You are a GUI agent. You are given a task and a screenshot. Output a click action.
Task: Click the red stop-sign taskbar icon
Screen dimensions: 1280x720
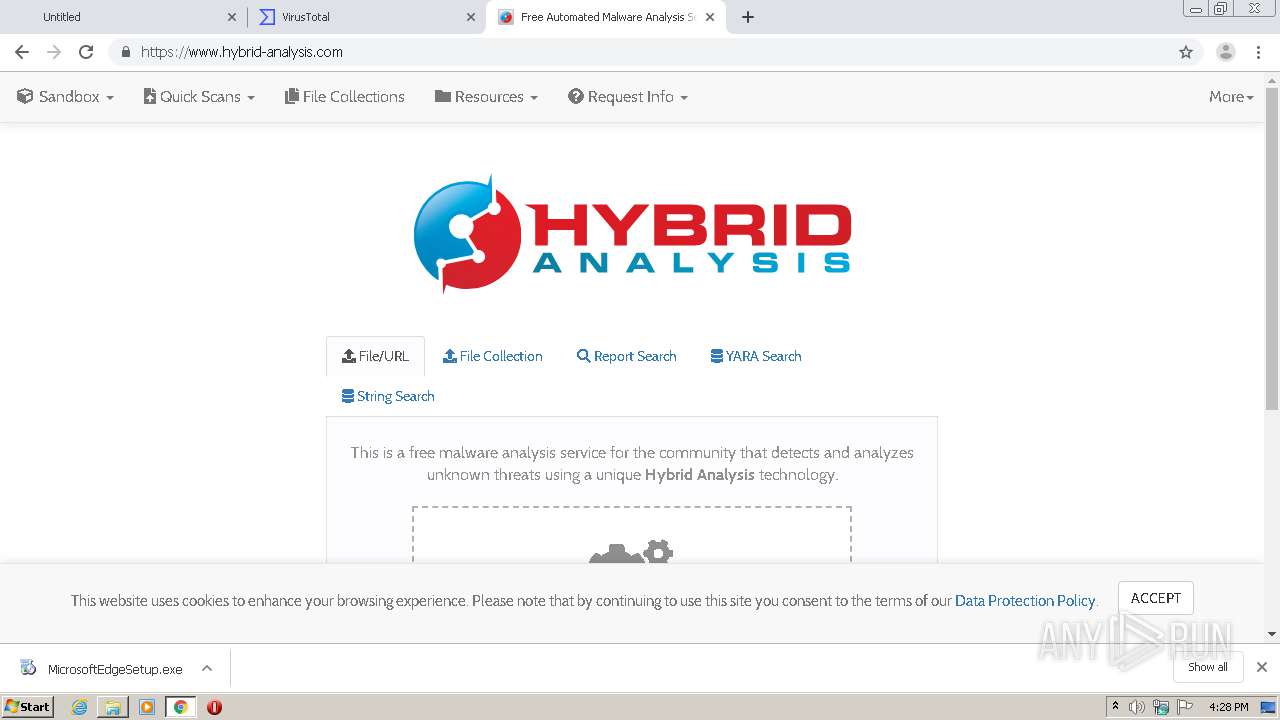click(x=214, y=707)
